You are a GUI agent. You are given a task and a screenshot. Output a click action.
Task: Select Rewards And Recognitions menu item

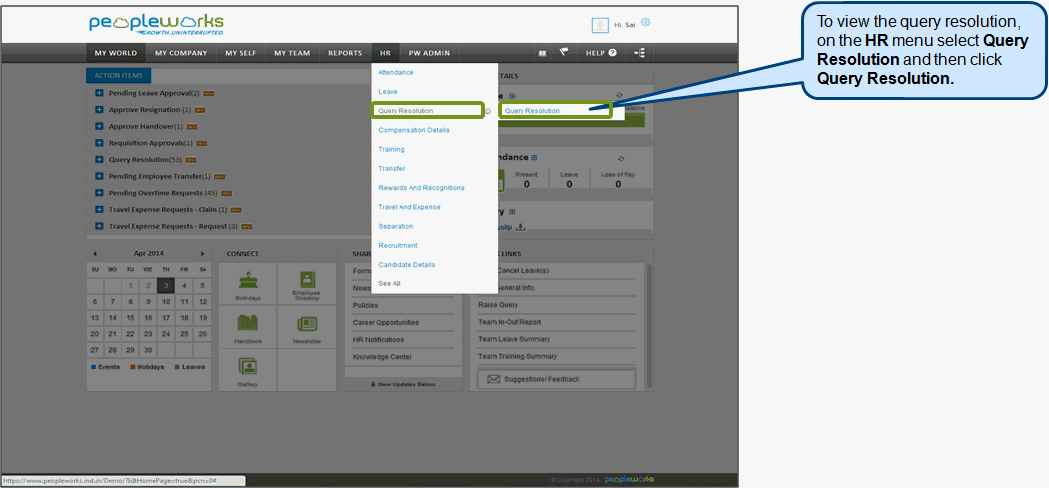click(421, 187)
